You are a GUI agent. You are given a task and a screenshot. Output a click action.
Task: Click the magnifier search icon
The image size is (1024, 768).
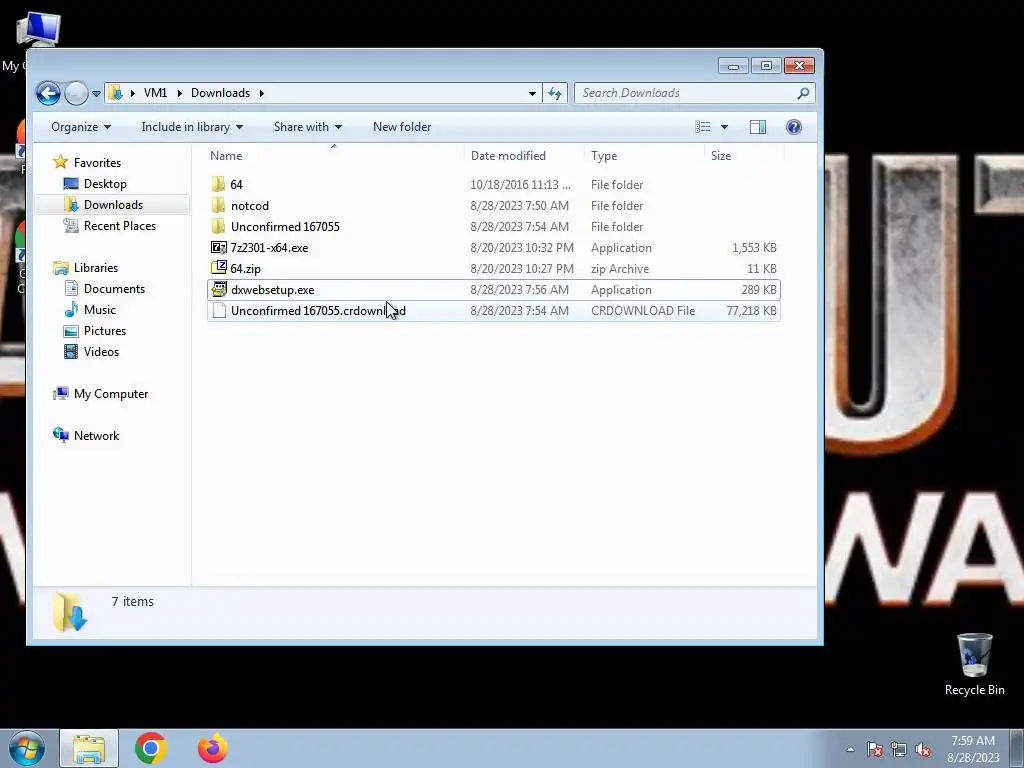tap(803, 93)
